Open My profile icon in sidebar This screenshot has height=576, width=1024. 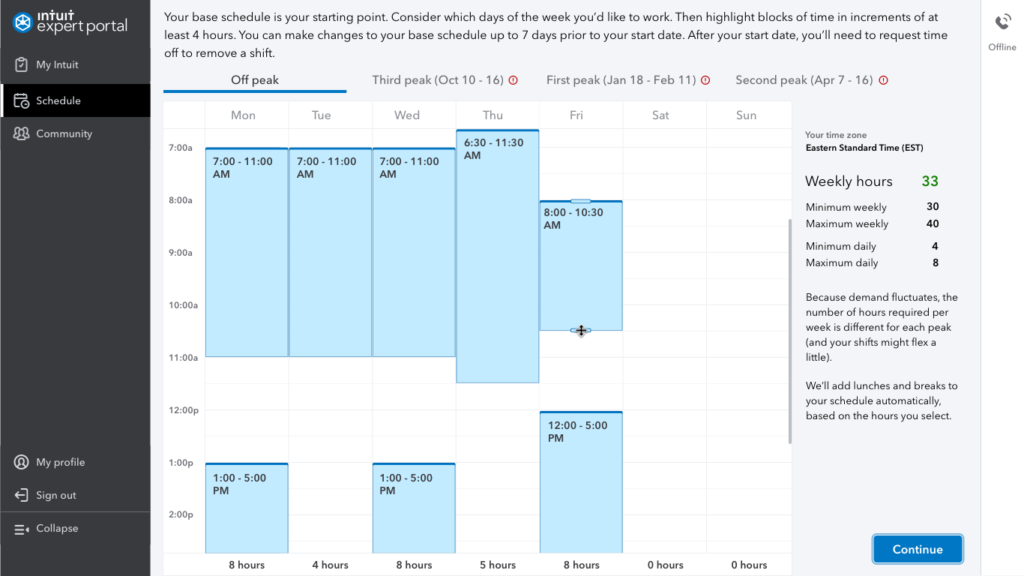(x=22, y=463)
